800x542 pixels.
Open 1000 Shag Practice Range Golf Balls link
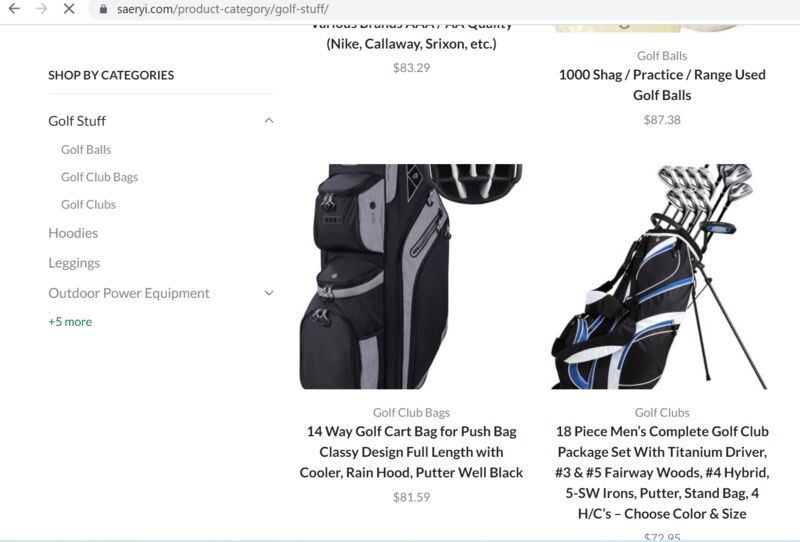pos(662,85)
